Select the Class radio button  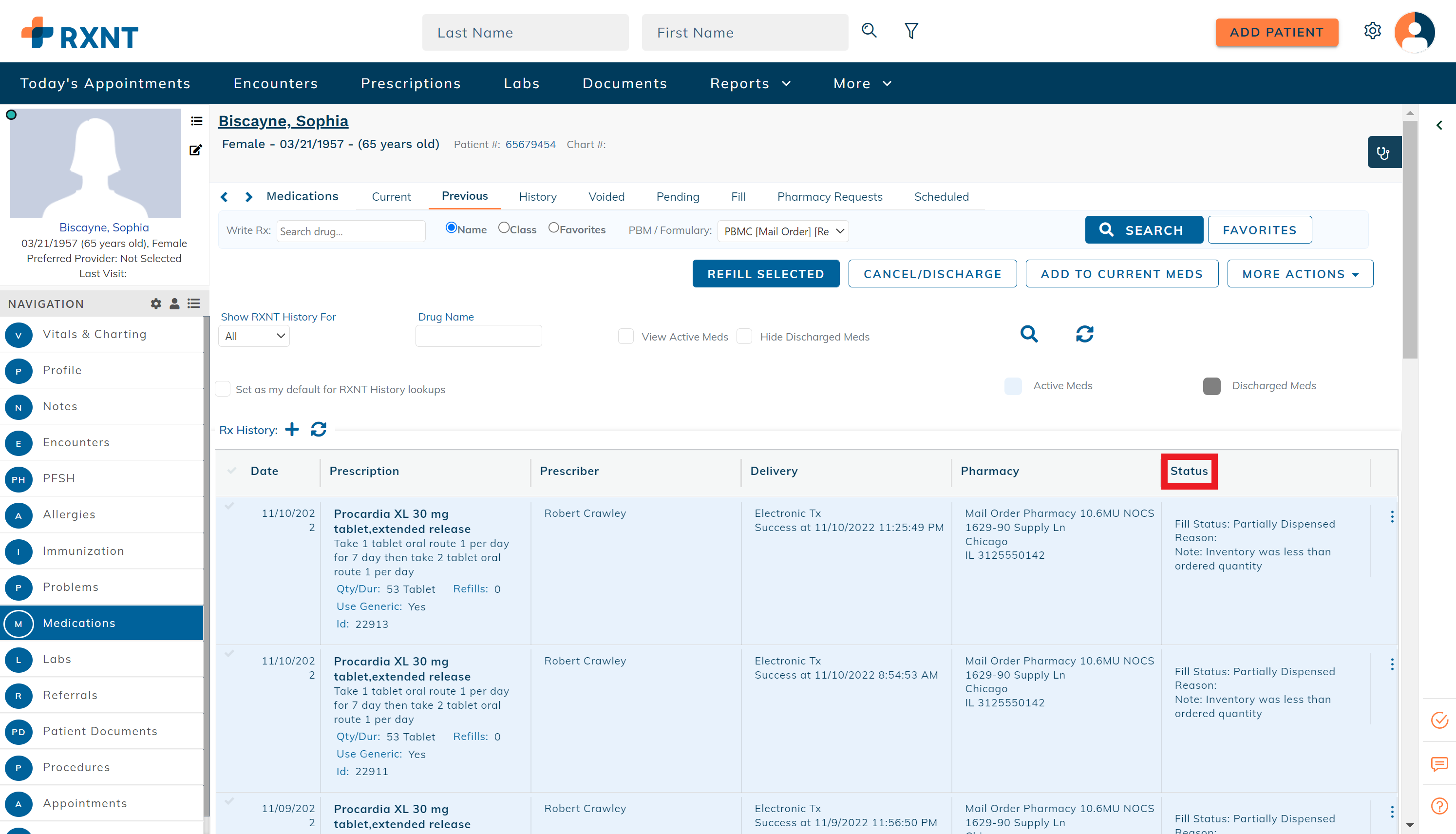point(504,228)
